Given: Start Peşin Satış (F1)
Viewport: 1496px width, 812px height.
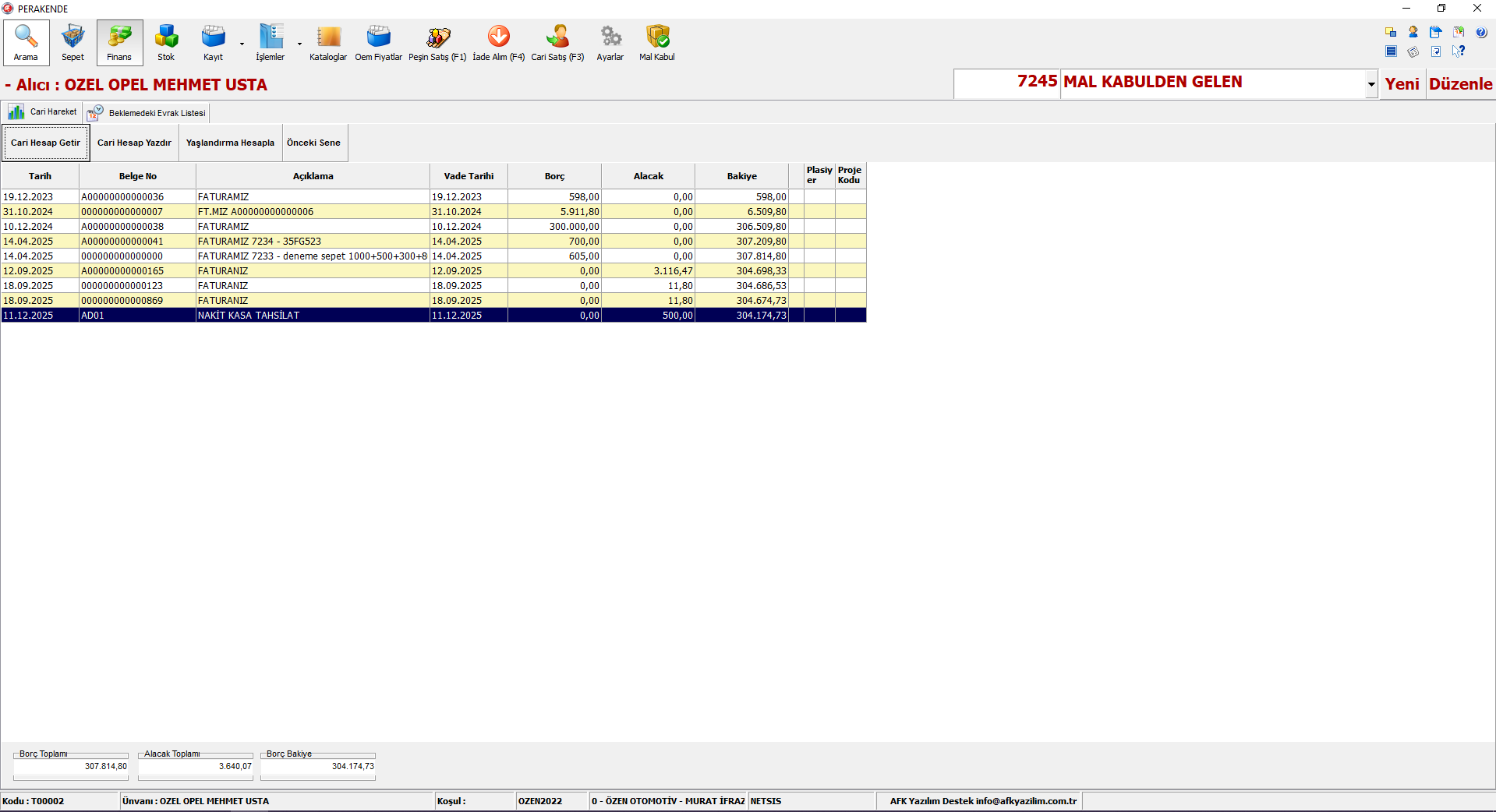Looking at the screenshot, I should coord(437,42).
